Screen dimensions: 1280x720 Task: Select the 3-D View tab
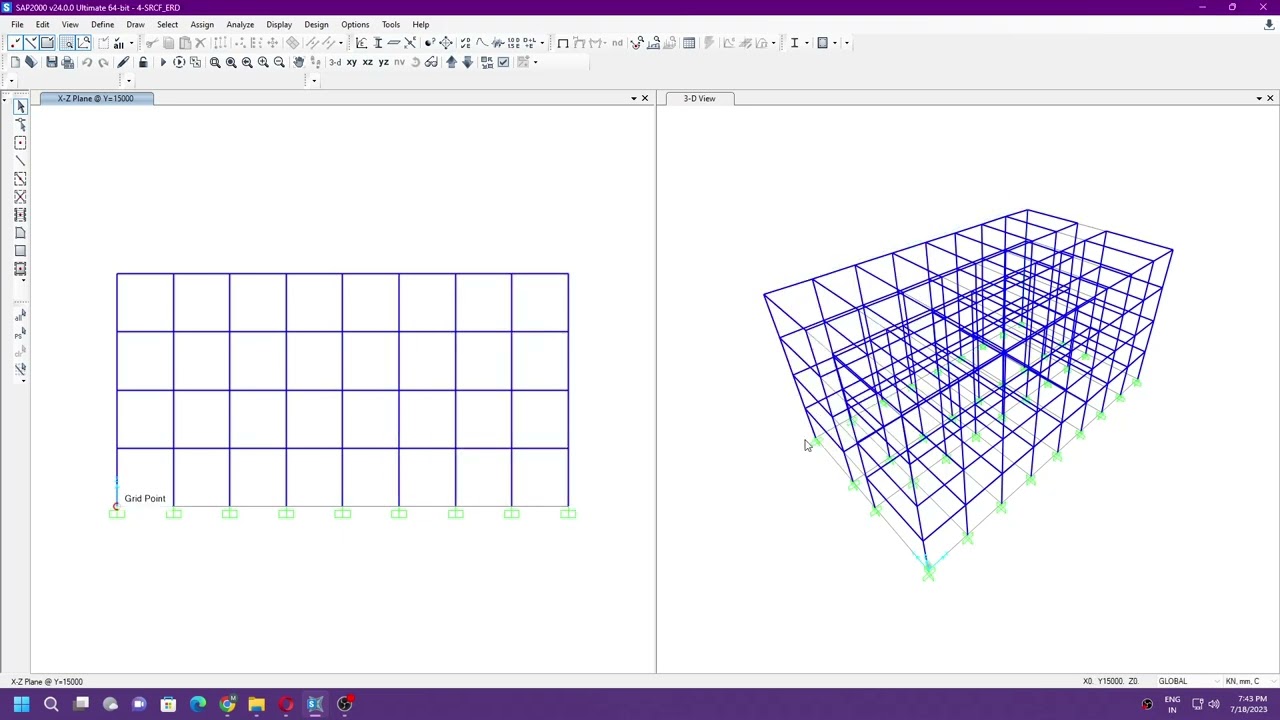[x=700, y=98]
